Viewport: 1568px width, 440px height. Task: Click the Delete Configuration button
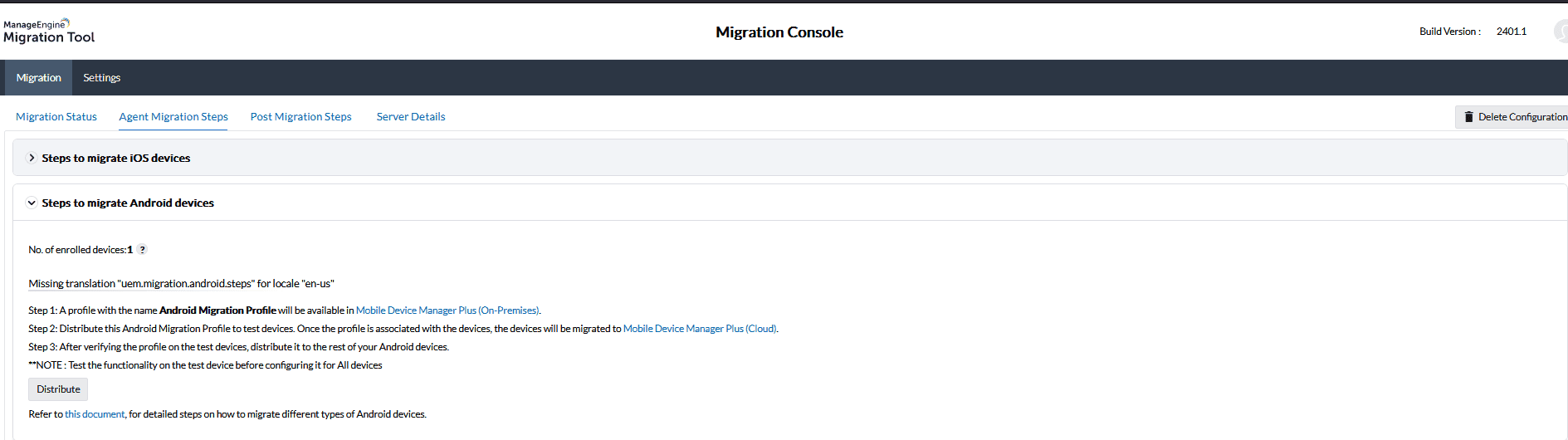1513,117
